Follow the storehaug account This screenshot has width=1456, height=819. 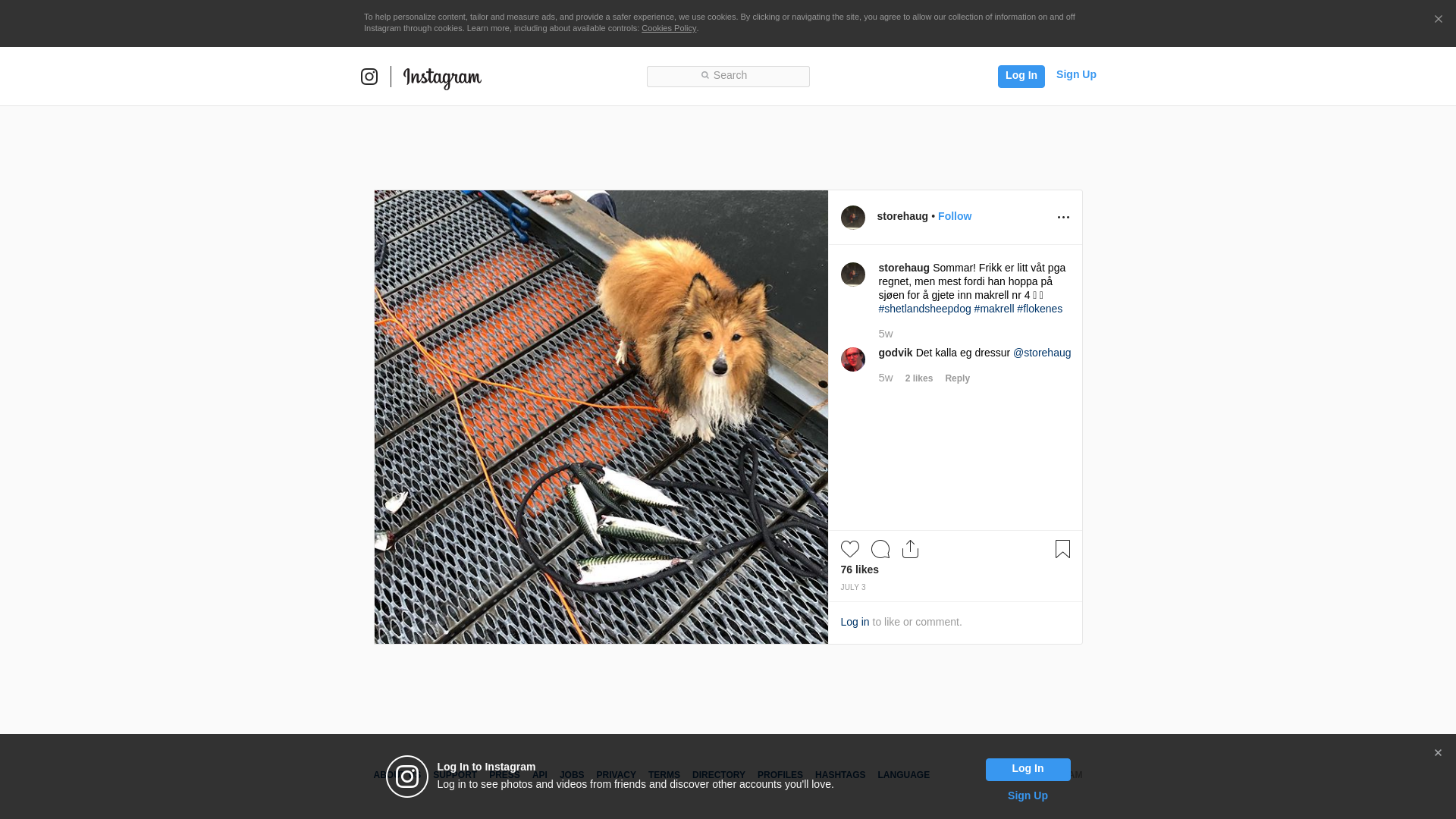(x=954, y=216)
